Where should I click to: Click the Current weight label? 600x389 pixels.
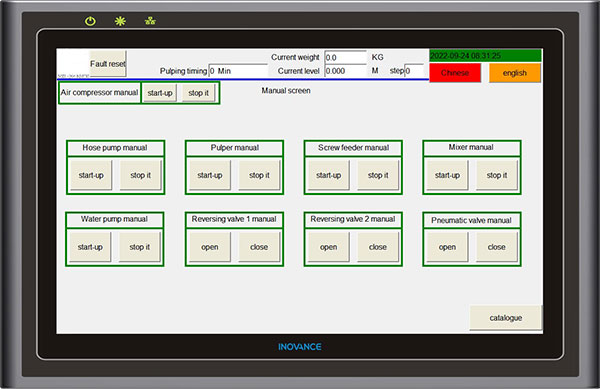(x=295, y=57)
